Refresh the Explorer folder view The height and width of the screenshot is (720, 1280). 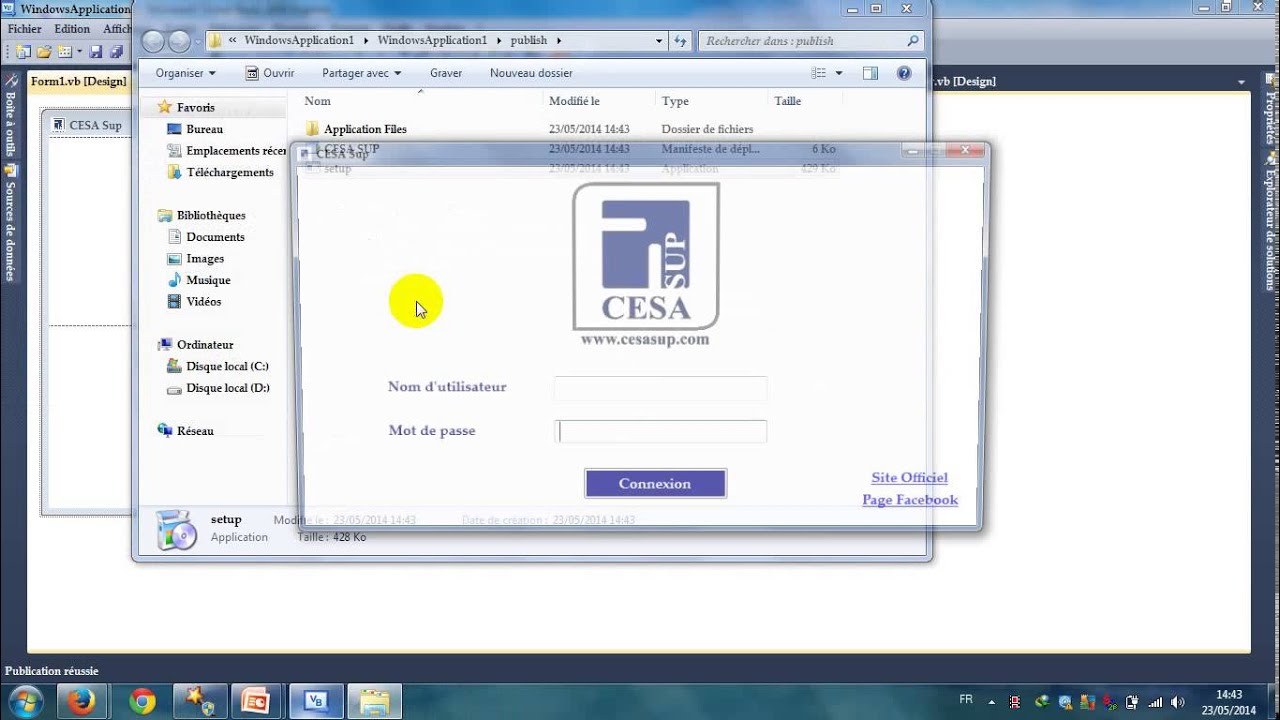(681, 41)
